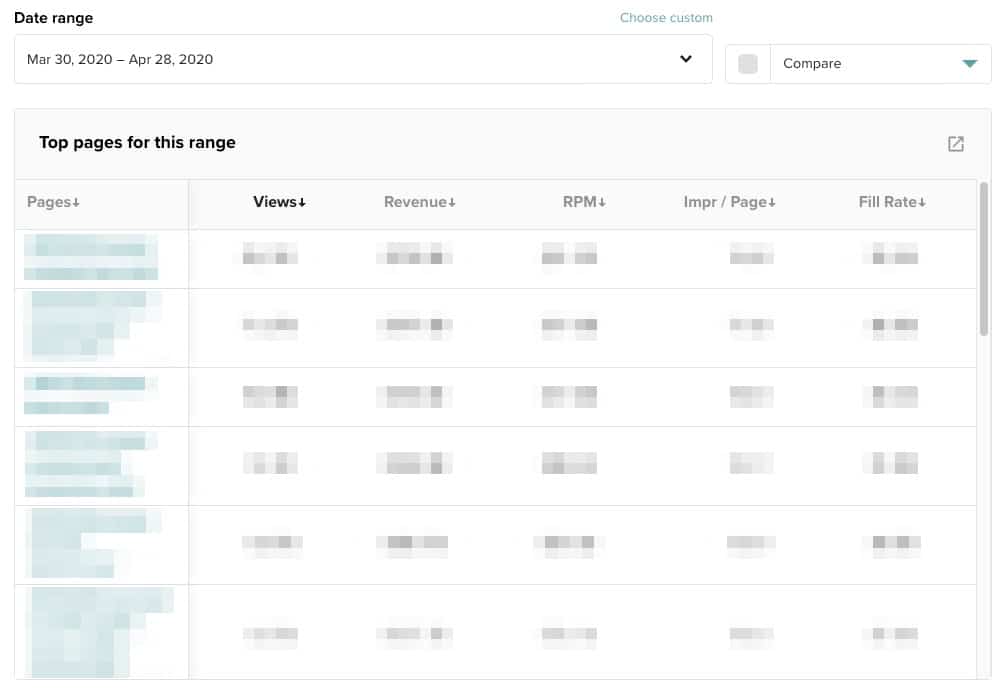Open Top pages report in external view

click(955, 143)
